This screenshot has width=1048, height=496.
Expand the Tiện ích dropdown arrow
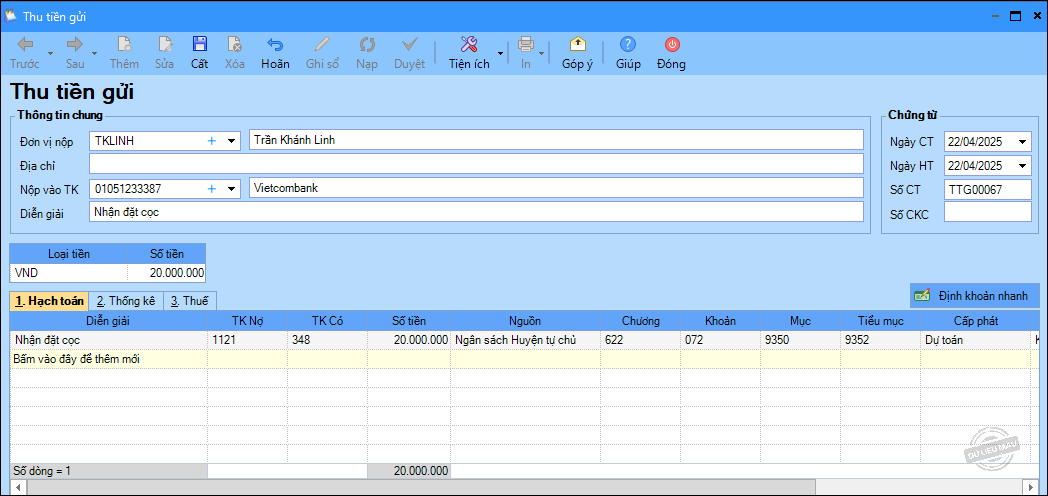coord(500,53)
